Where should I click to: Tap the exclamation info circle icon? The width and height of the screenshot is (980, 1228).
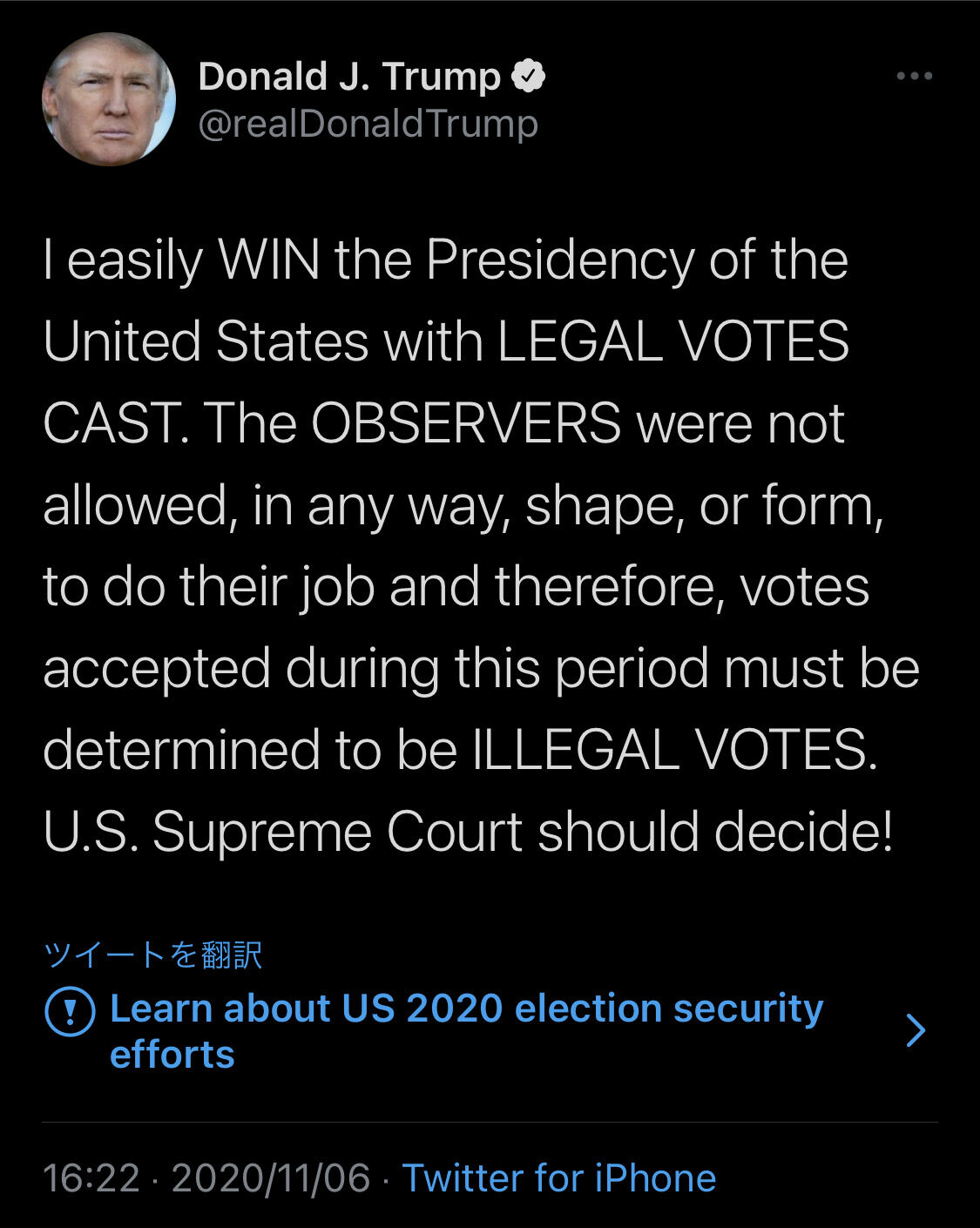click(x=69, y=1011)
